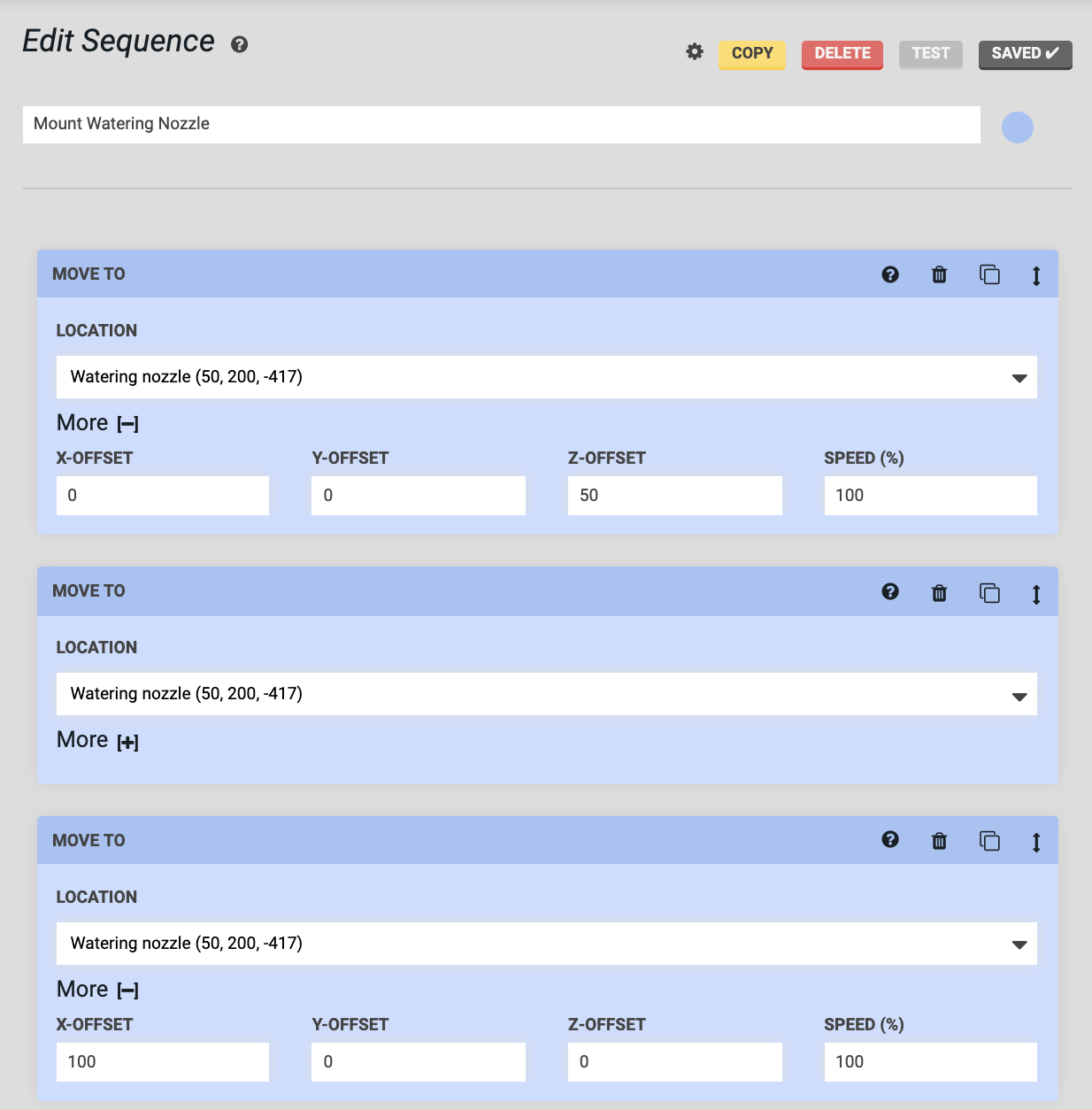Pick sequence color with blue circle swatch
Viewport: 1092px width, 1110px height.
pos(1017,127)
